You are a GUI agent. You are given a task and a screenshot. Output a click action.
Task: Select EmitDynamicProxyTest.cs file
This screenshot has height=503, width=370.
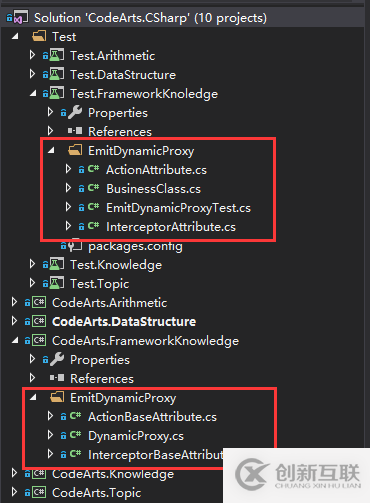point(178,208)
